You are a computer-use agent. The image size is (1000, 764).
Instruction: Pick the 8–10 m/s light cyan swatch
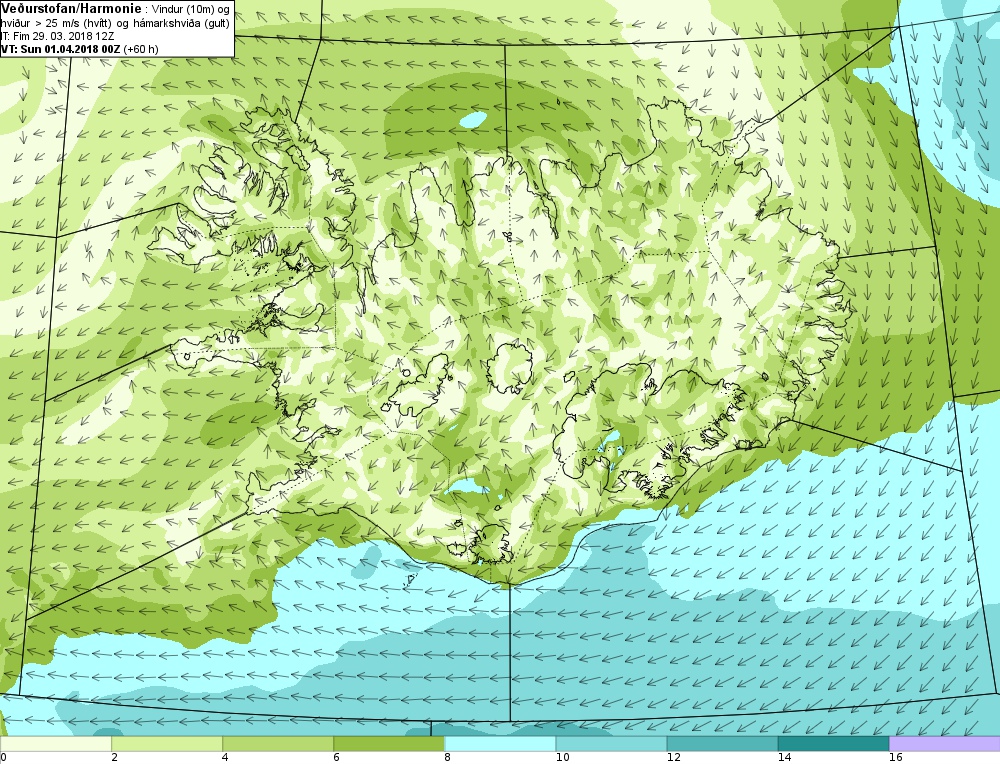(x=500, y=744)
